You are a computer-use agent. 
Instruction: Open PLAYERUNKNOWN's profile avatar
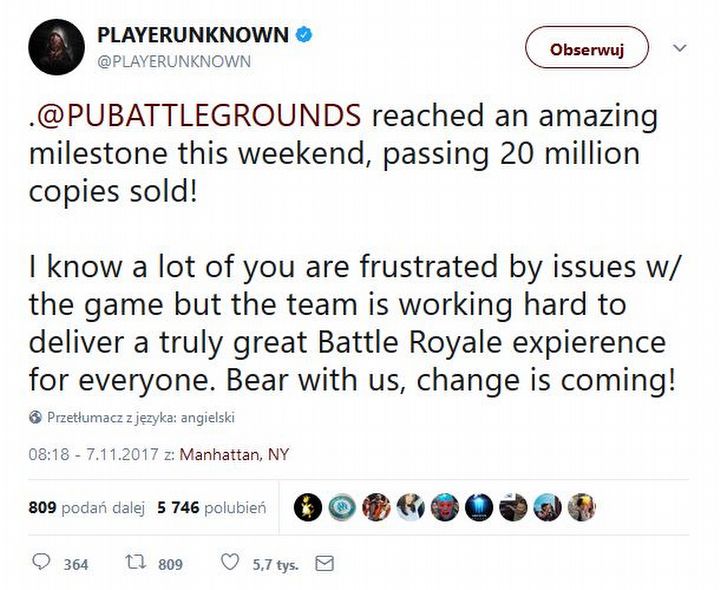[x=56, y=46]
